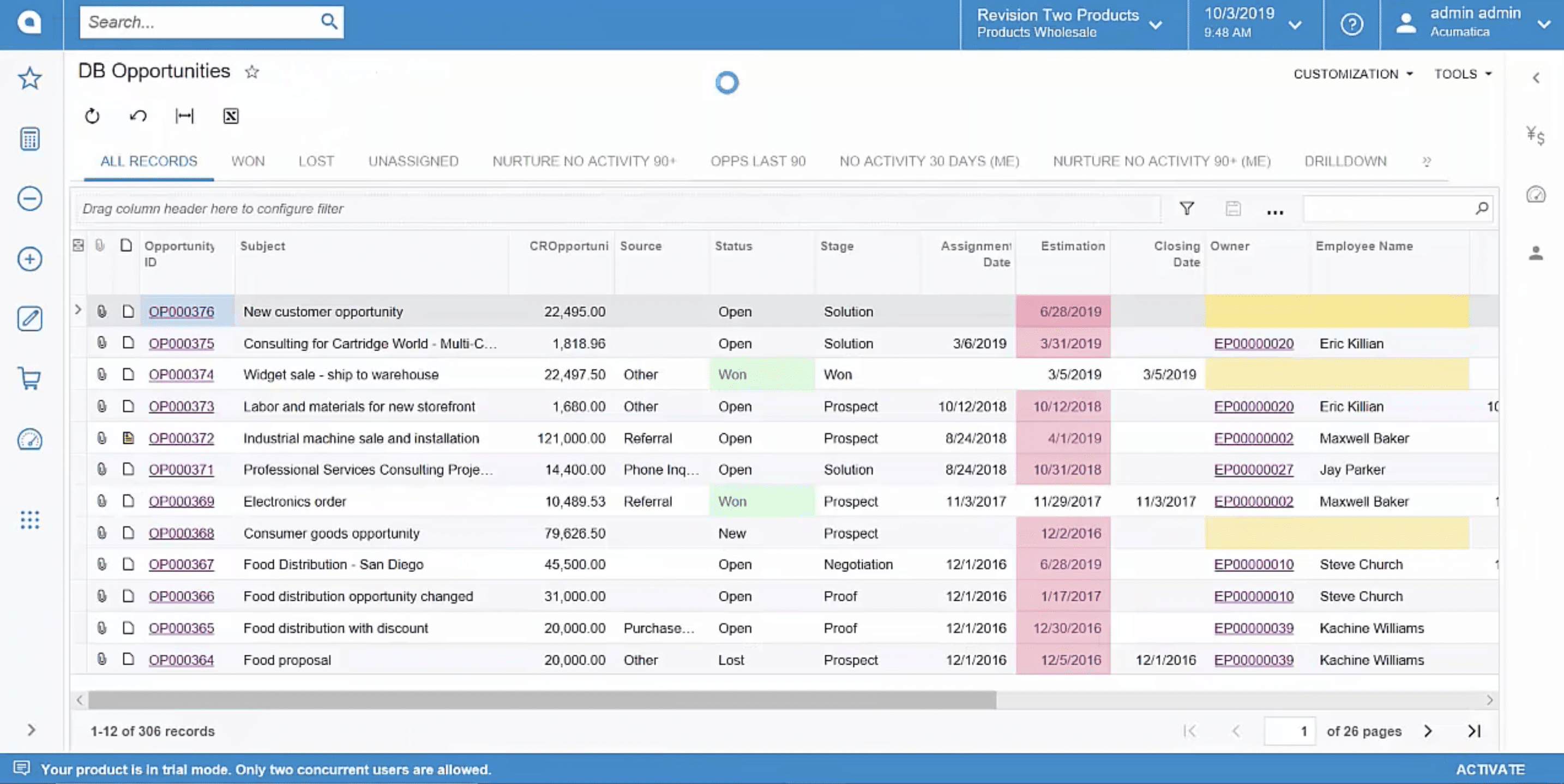Switch to the WON tab

click(x=247, y=161)
